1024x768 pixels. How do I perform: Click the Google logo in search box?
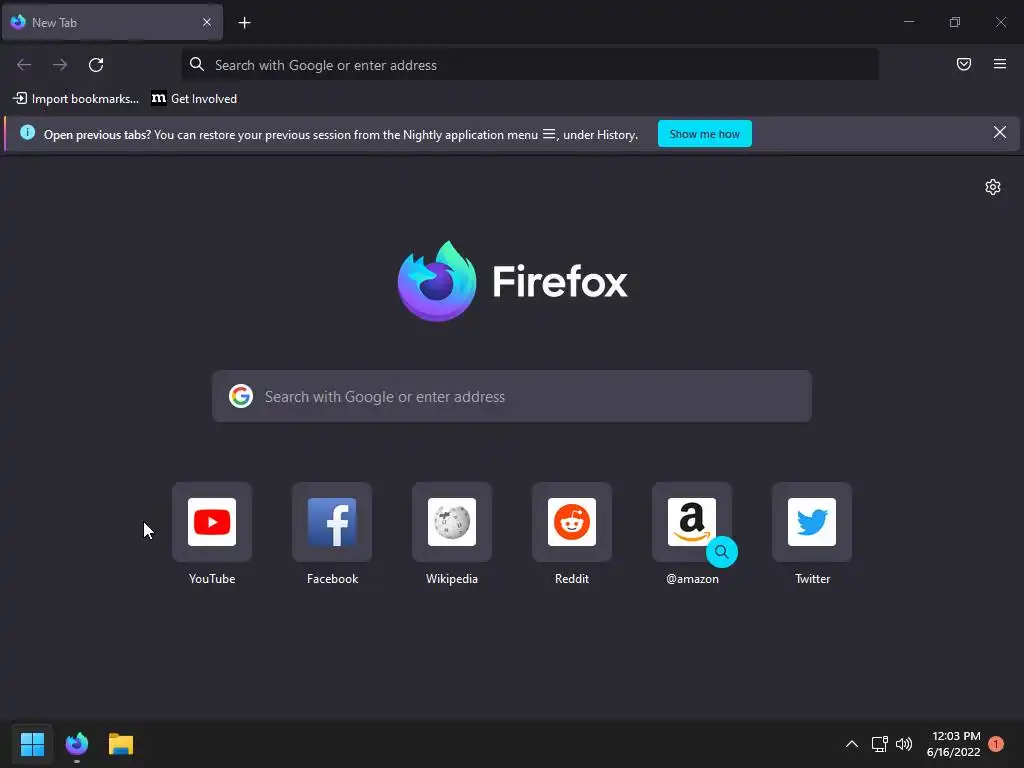point(241,396)
